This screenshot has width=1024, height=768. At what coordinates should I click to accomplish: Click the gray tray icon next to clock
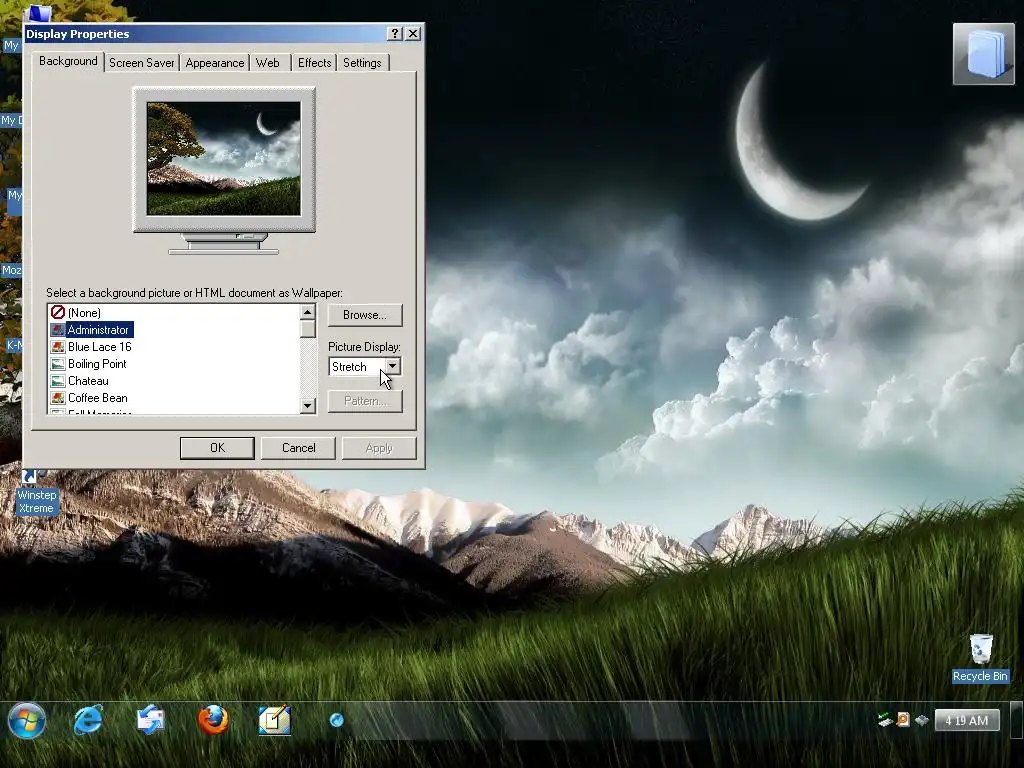pos(921,720)
